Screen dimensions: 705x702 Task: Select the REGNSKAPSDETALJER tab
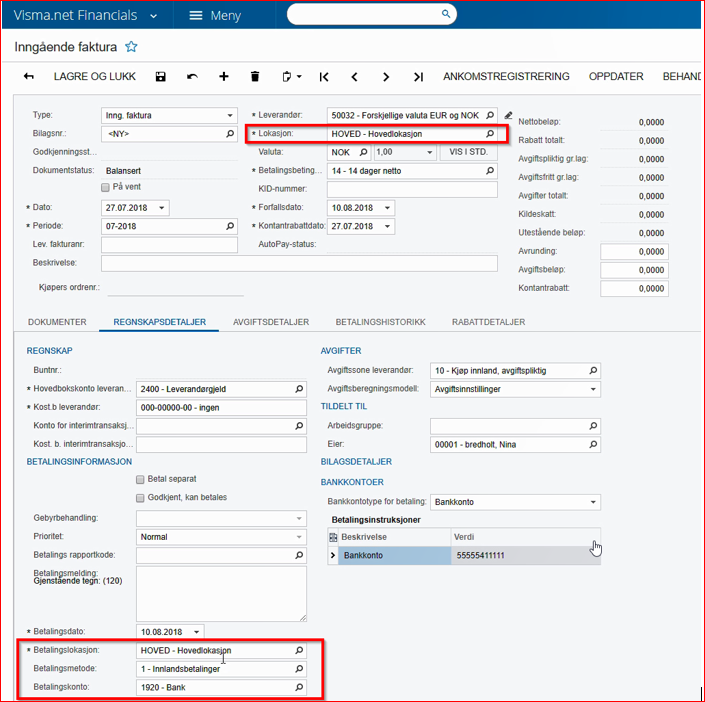pyautogui.click(x=160, y=322)
